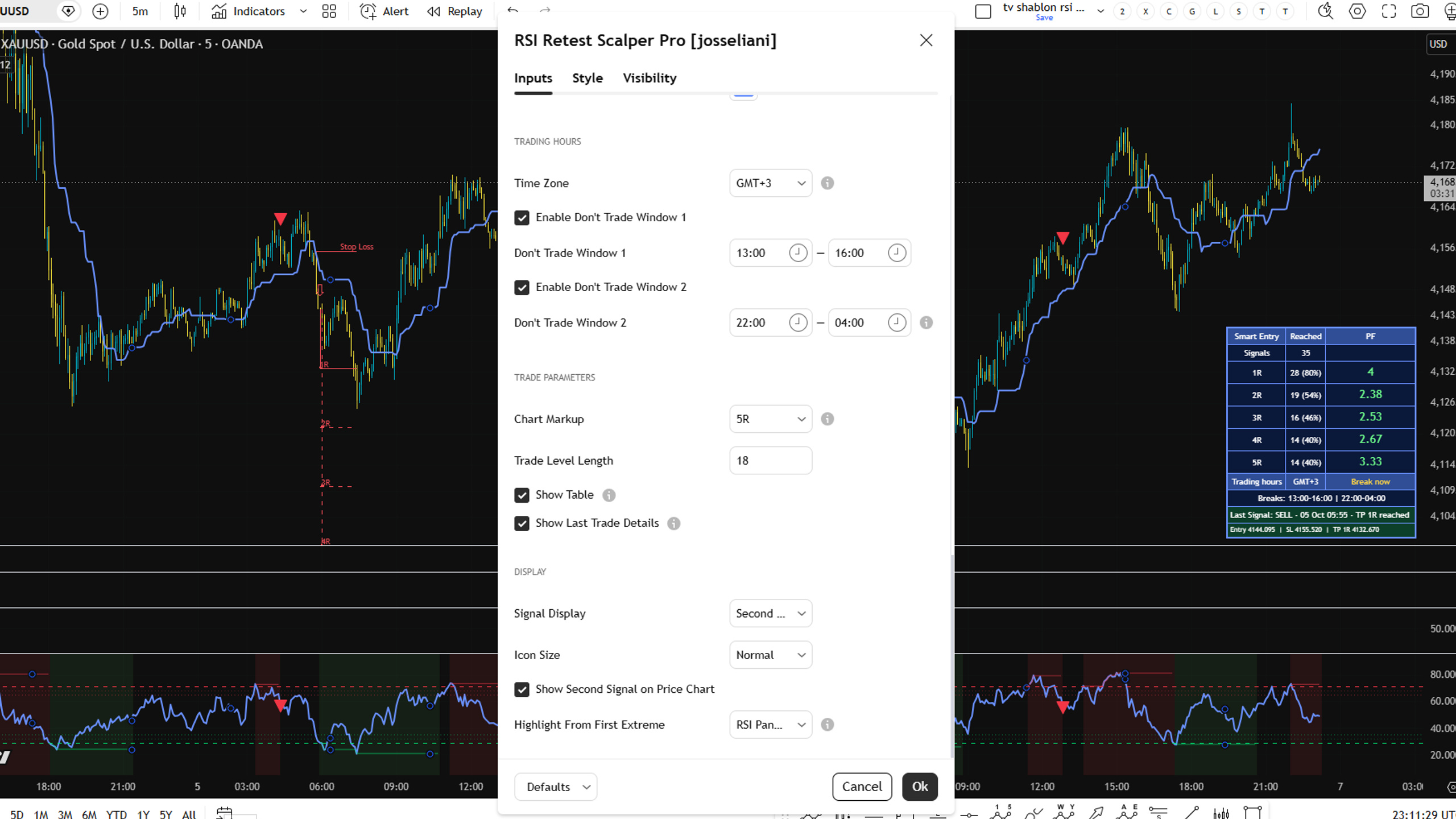The image size is (1456, 819).
Task: Open chart settings hexagon icon
Action: (1357, 11)
